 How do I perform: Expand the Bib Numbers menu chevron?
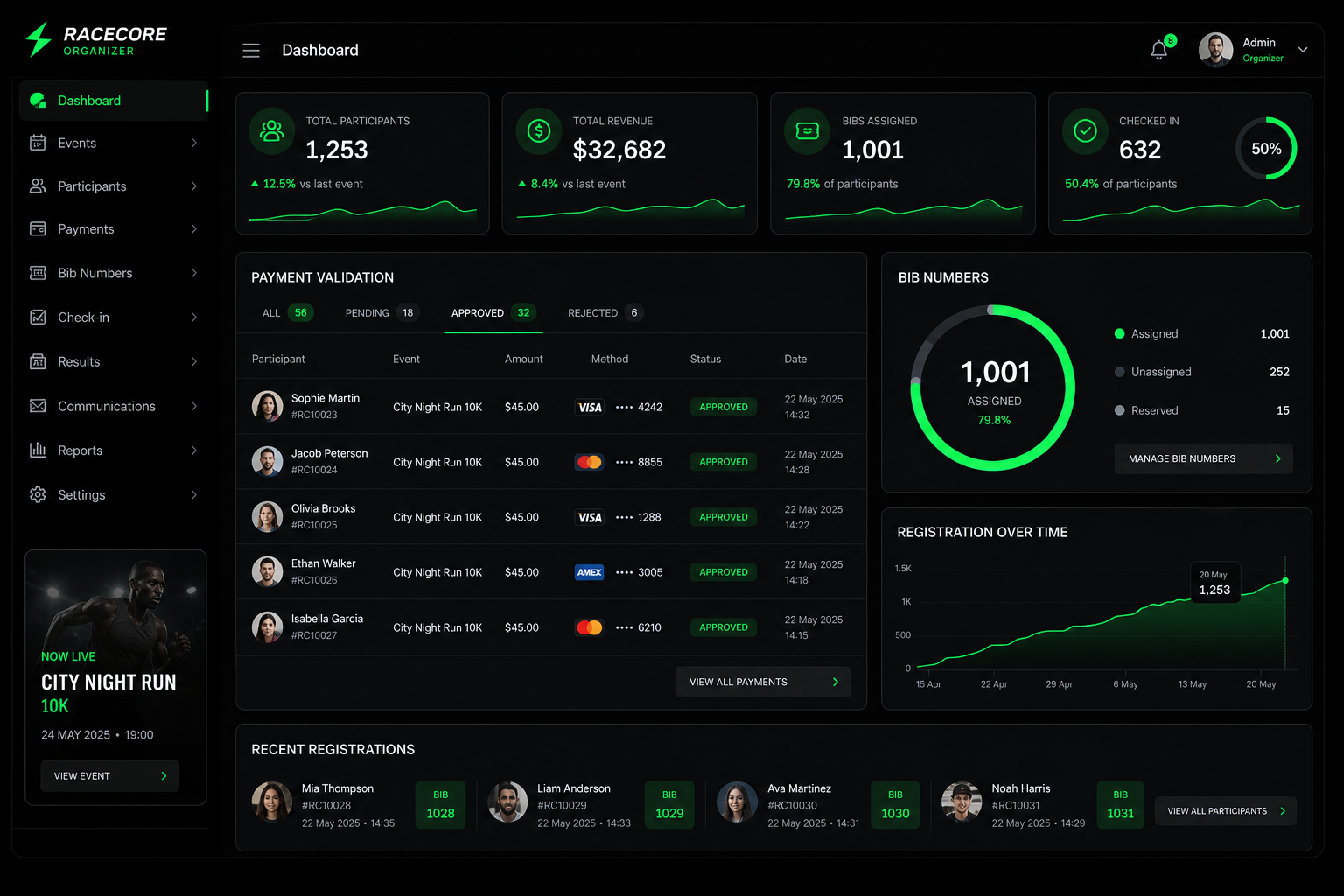point(194,273)
